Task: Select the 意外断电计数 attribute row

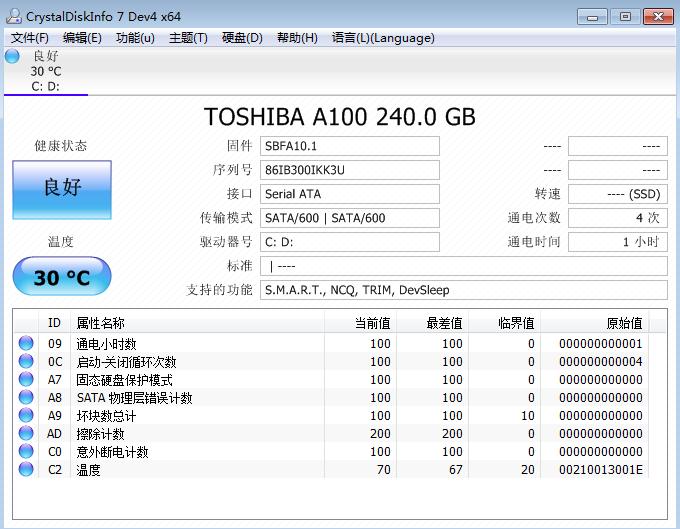Action: click(x=332, y=451)
